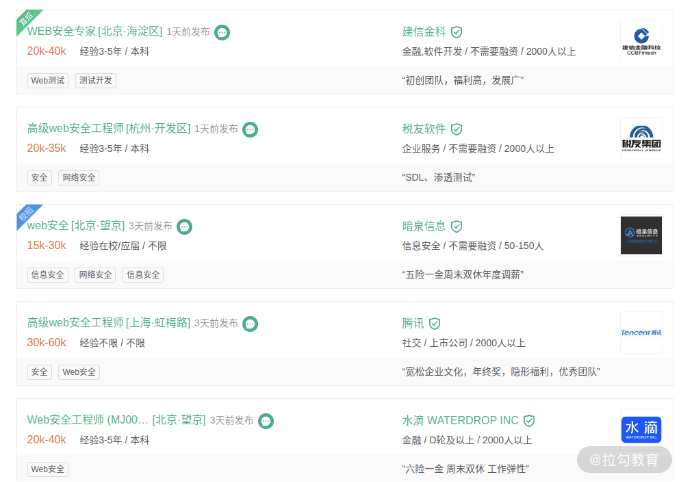This screenshot has height=482, width=682.
Task: Open the Tencent company logo
Action: point(641,333)
